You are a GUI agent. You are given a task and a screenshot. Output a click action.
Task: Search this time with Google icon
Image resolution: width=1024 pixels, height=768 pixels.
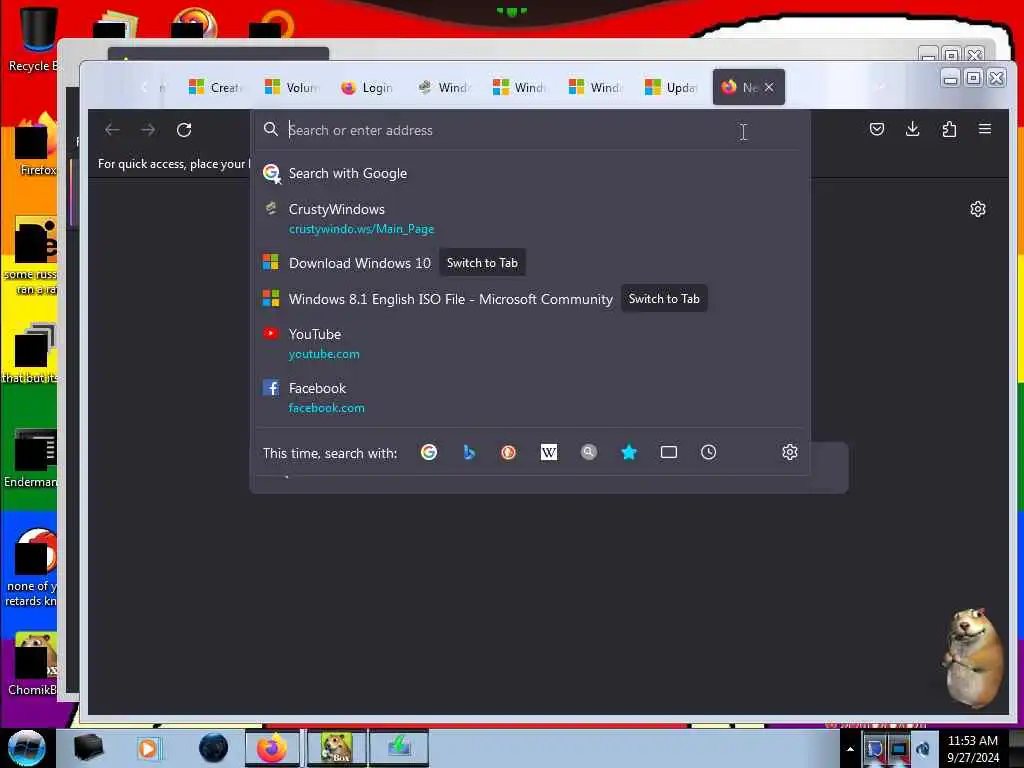click(x=429, y=452)
